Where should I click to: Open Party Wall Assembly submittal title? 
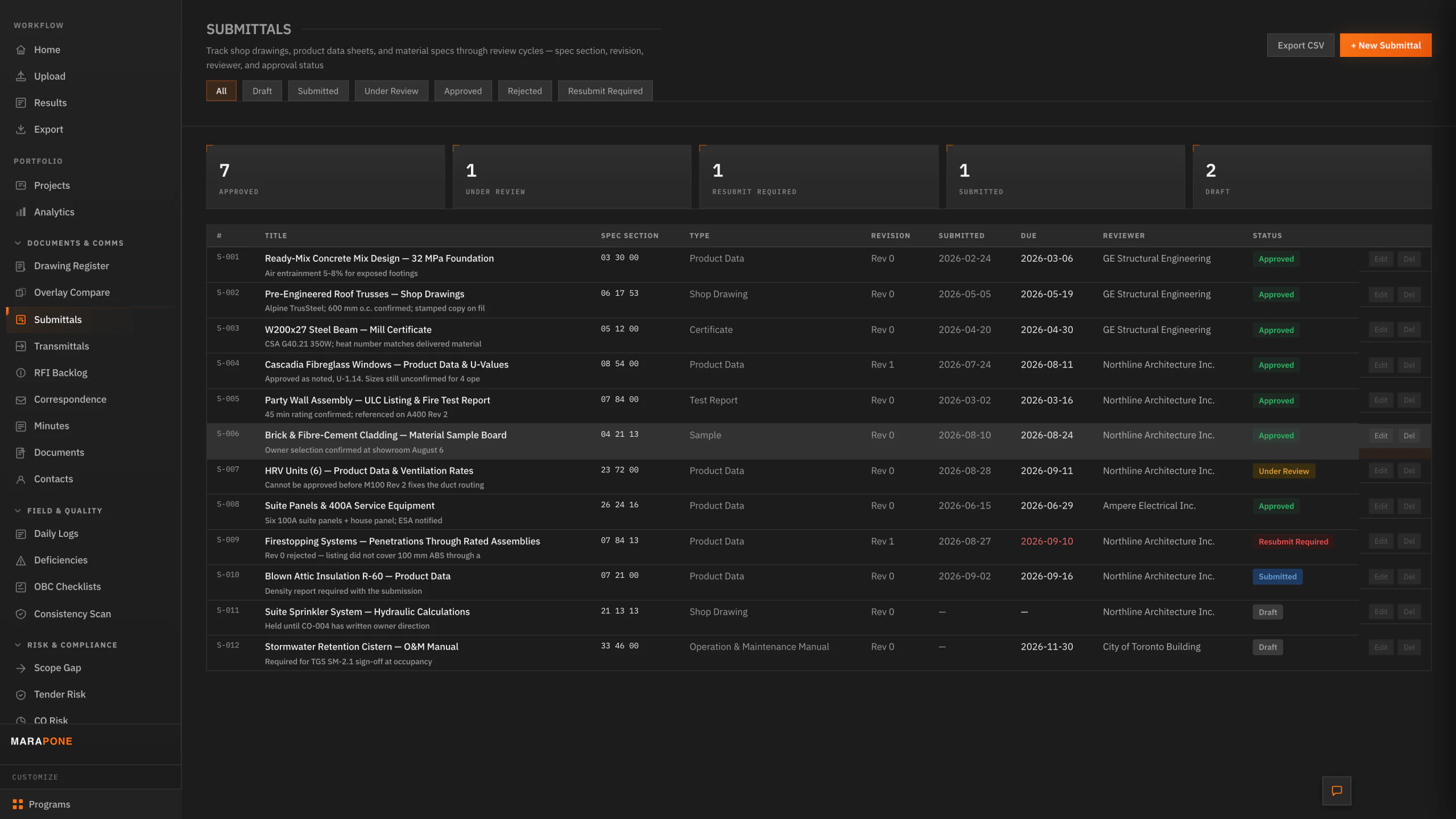click(x=377, y=400)
